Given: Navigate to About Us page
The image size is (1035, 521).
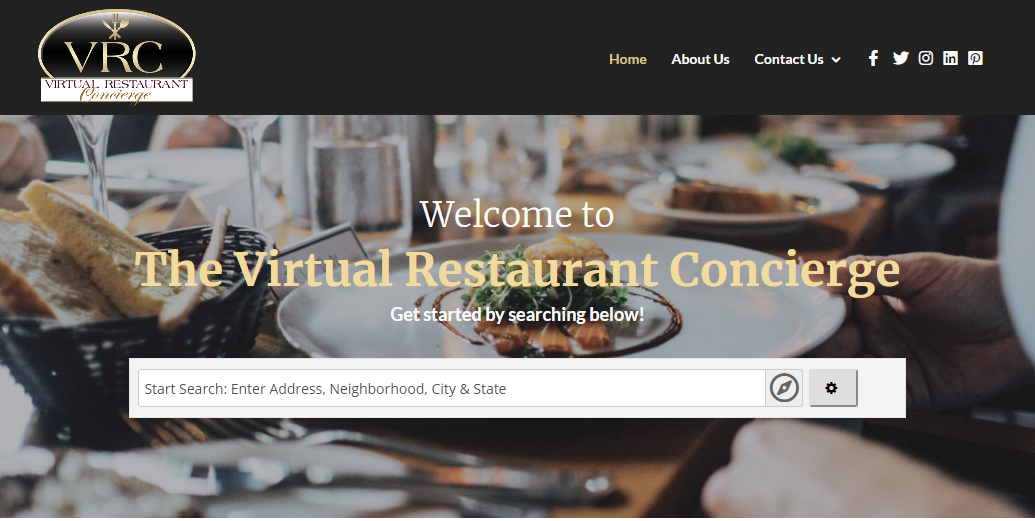Looking at the screenshot, I should (700, 59).
